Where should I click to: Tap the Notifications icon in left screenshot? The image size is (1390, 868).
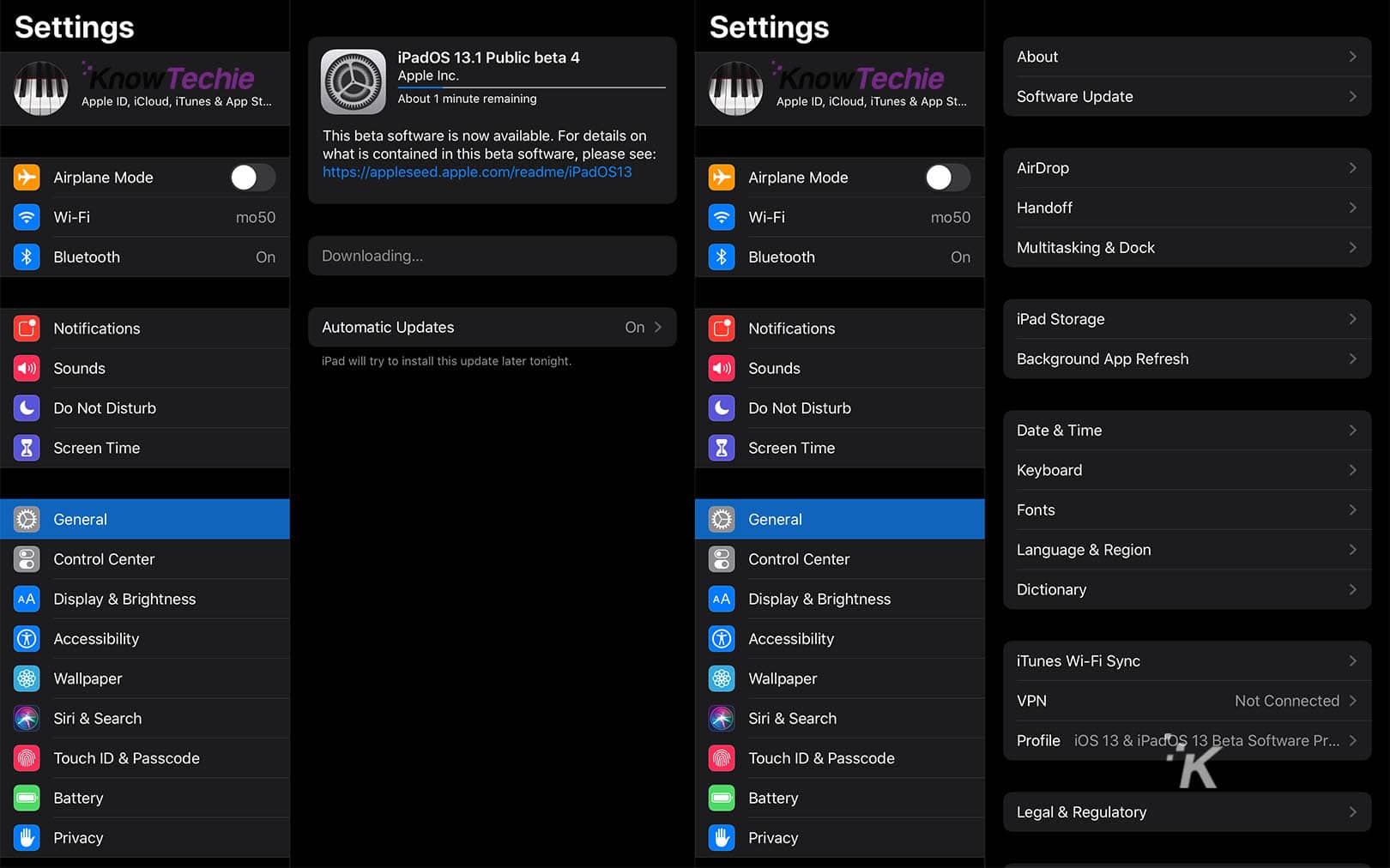coord(27,329)
